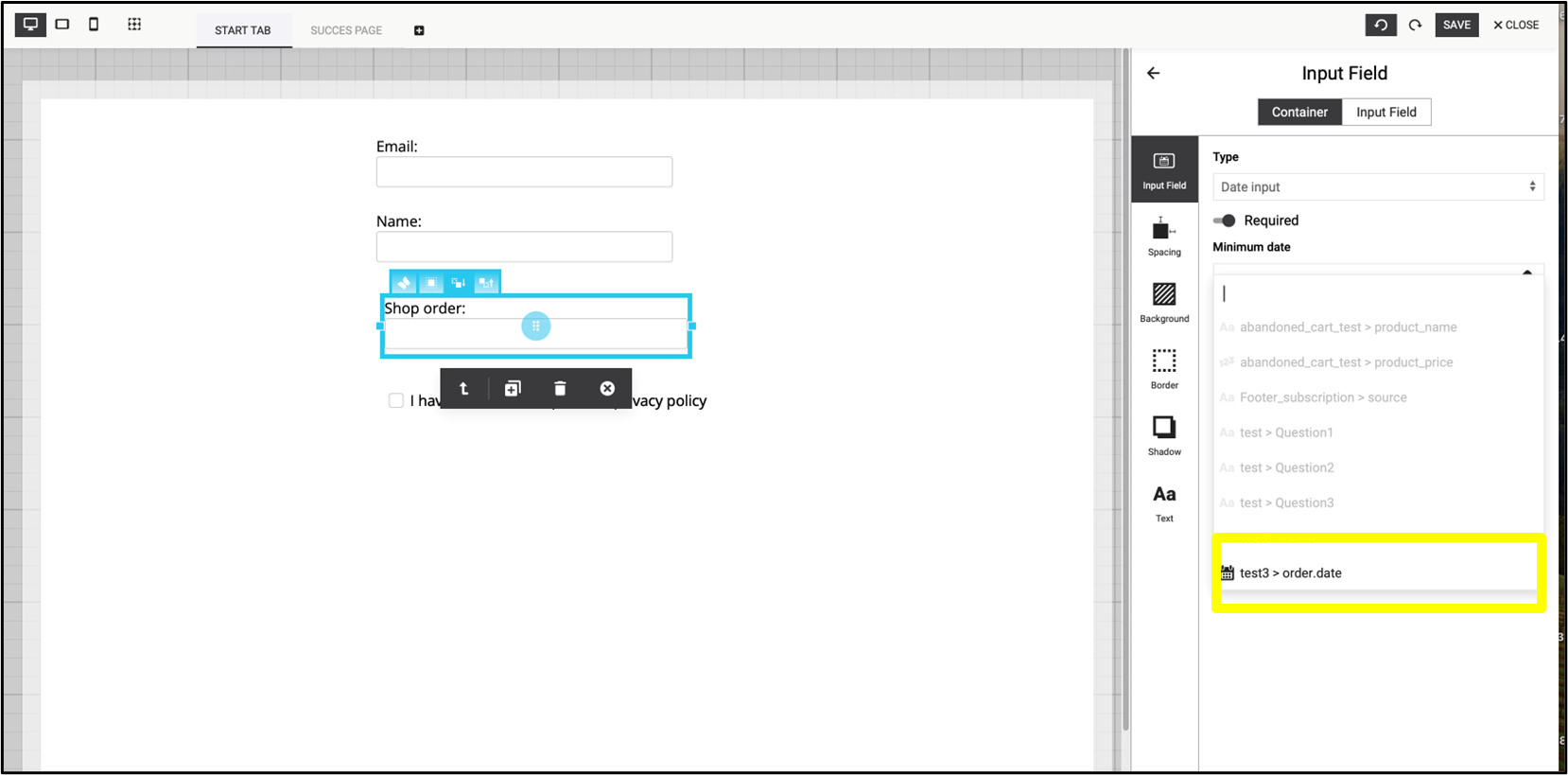Delete the selected element with trash icon

point(560,388)
